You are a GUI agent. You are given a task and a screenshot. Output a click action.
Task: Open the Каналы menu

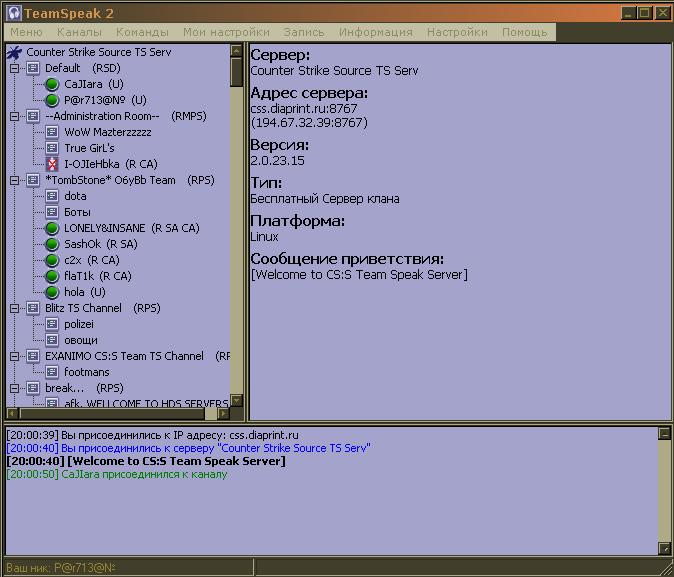click(79, 32)
